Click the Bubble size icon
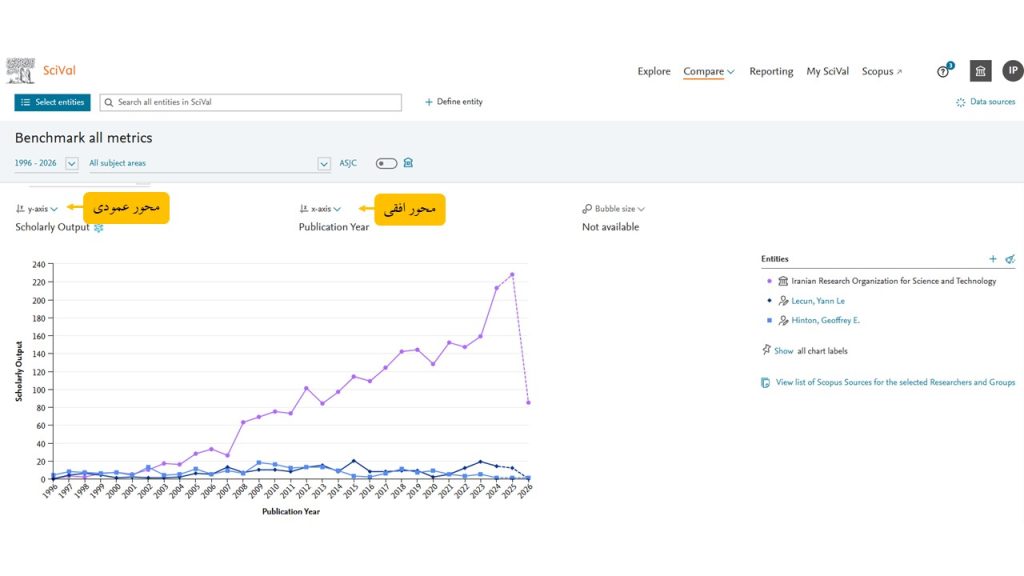 click(586, 209)
